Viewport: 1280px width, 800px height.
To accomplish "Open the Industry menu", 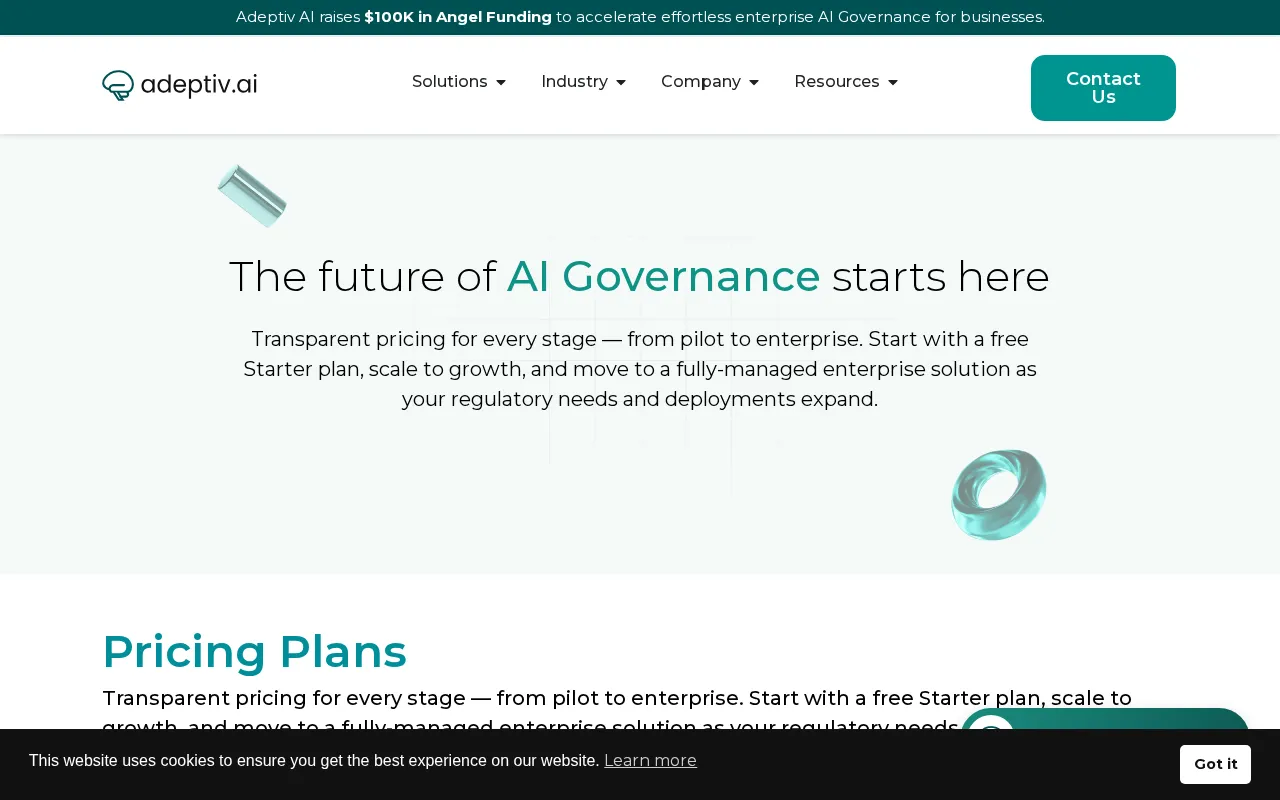I will [574, 82].
